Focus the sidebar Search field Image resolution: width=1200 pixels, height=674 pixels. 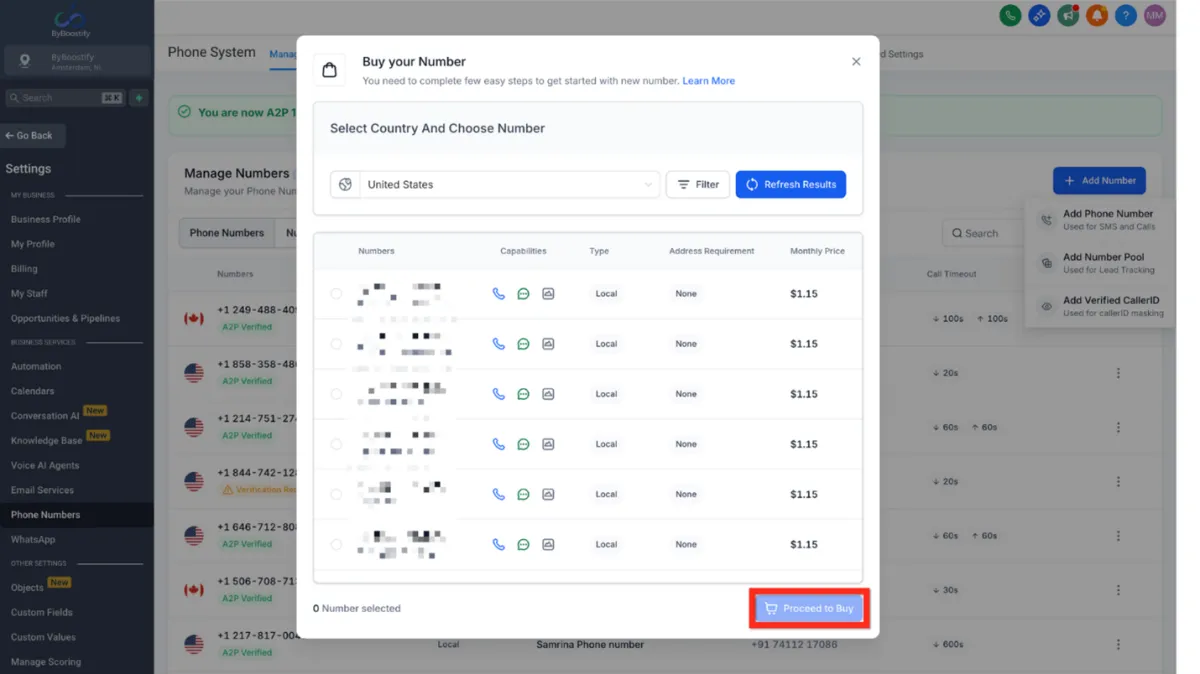click(65, 98)
